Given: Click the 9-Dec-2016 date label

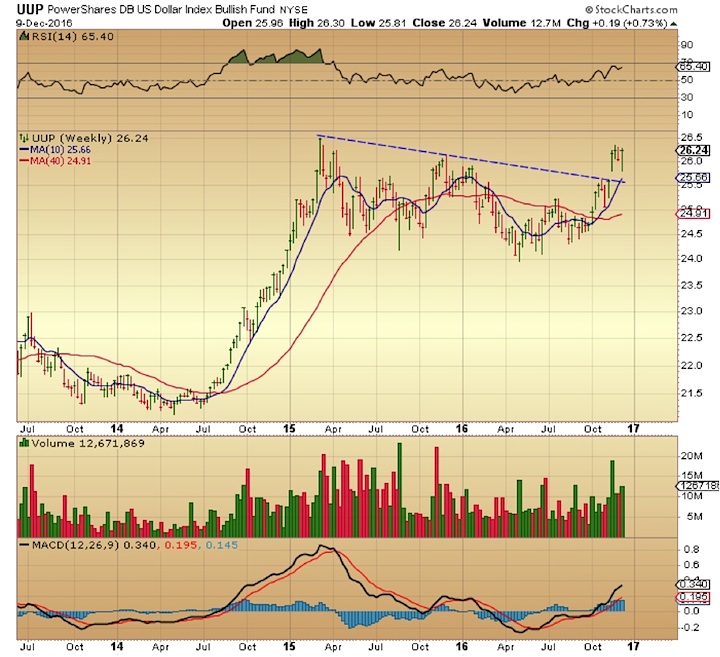Looking at the screenshot, I should click(x=44, y=23).
